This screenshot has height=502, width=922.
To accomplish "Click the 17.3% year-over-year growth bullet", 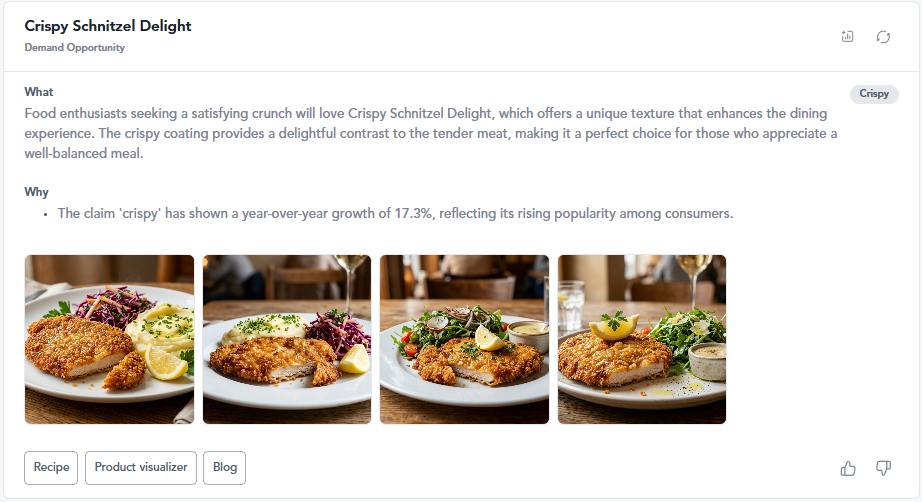I will tap(395, 213).
